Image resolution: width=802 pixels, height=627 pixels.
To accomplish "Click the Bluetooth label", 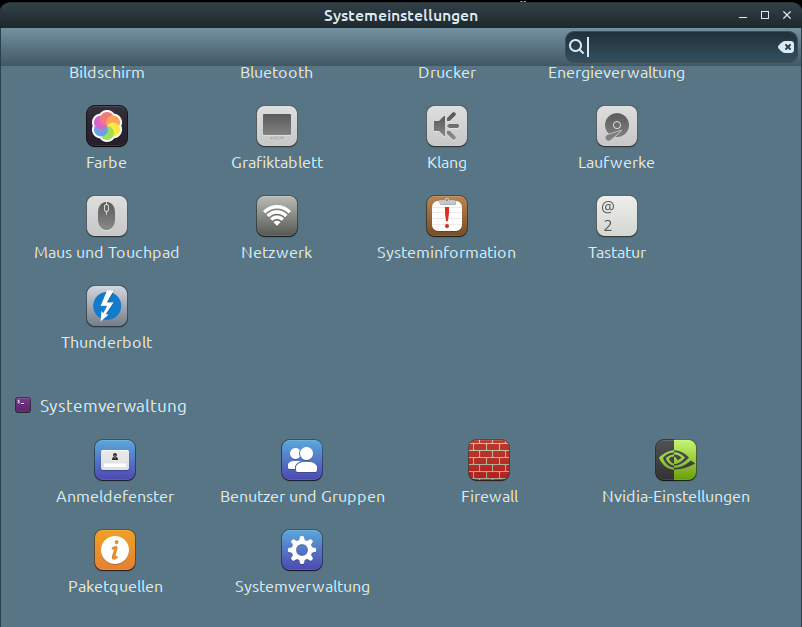I will tap(277, 73).
